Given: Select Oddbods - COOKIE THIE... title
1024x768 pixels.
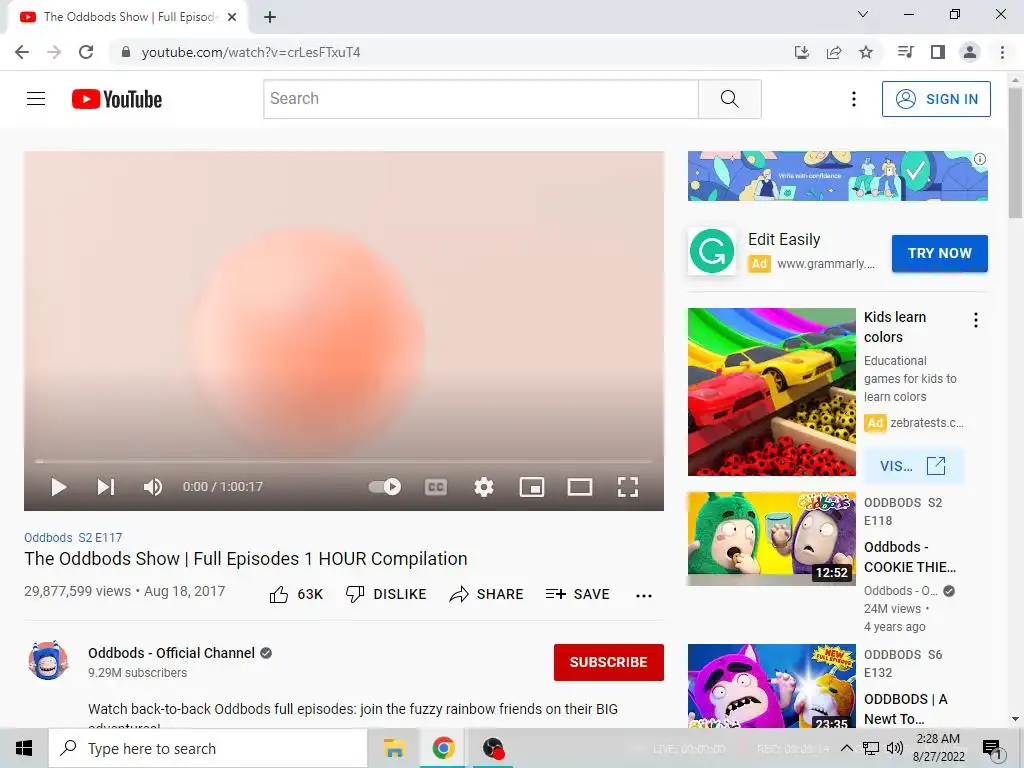Looking at the screenshot, I should 910,557.
